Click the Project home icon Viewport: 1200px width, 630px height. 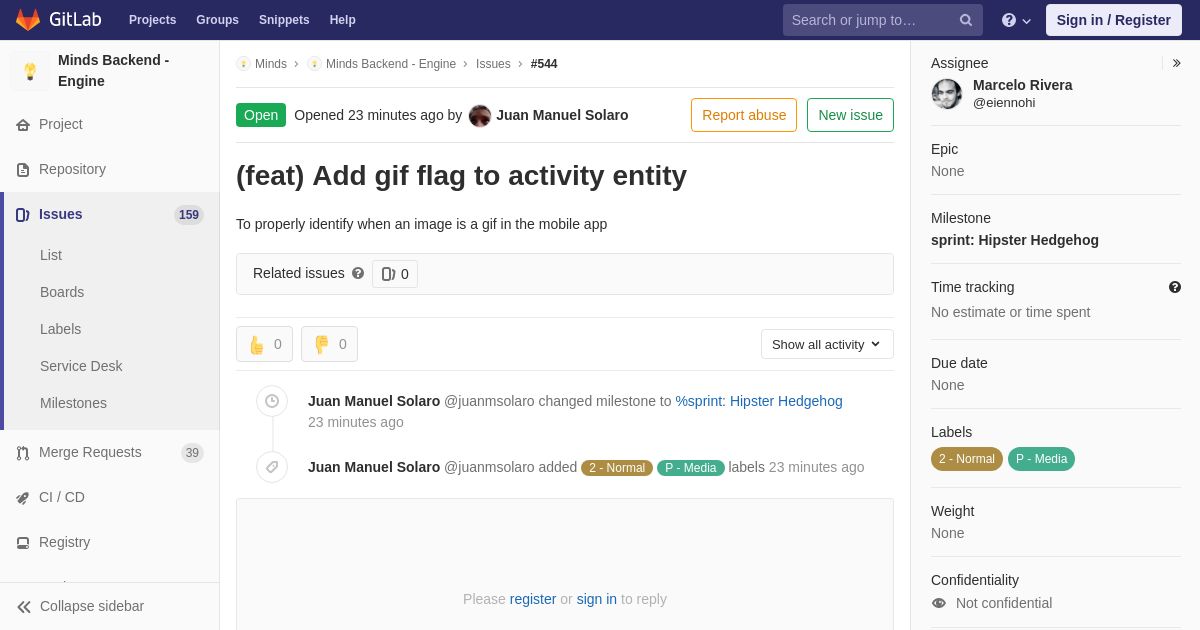pos(23,125)
